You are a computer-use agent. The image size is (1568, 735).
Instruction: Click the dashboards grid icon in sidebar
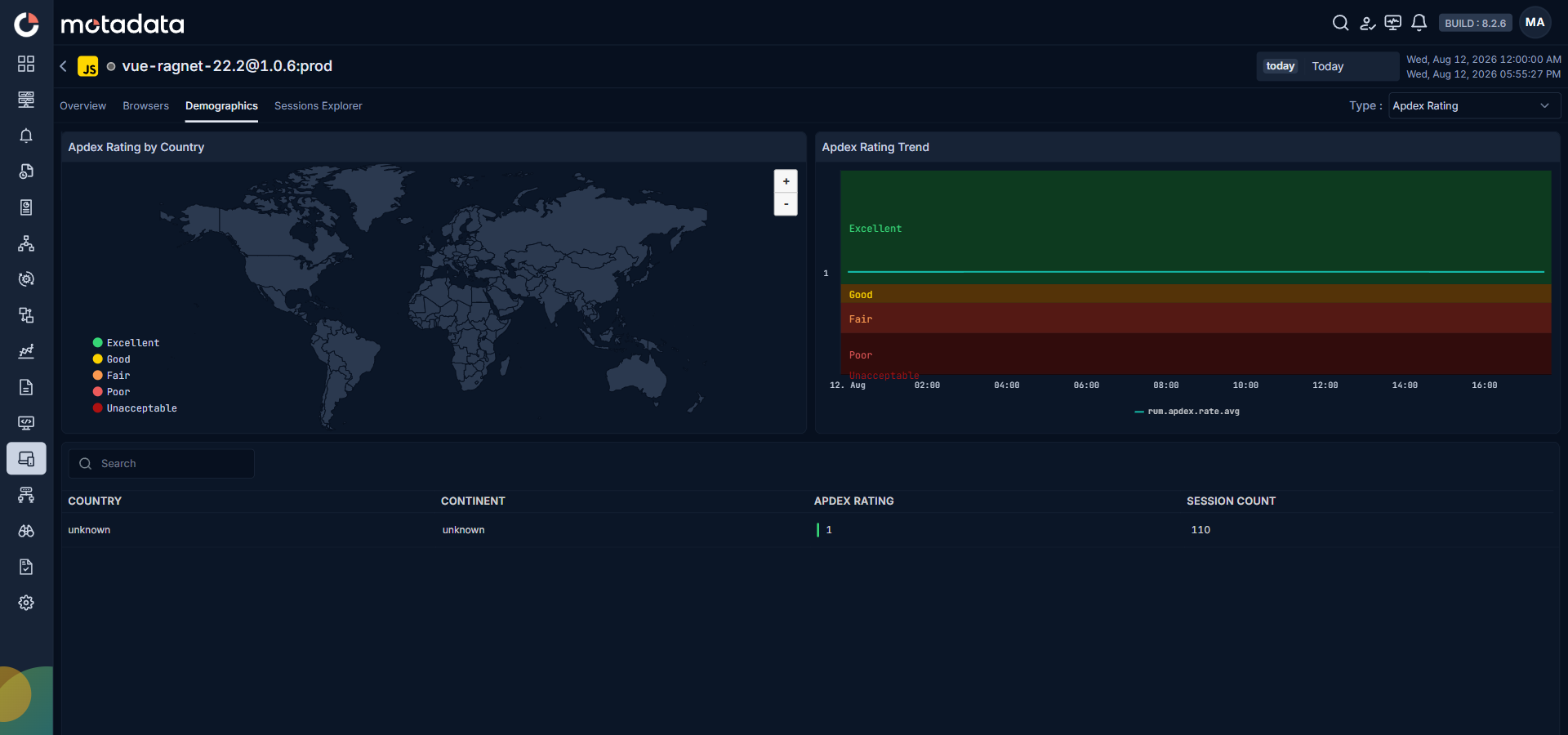pos(26,64)
